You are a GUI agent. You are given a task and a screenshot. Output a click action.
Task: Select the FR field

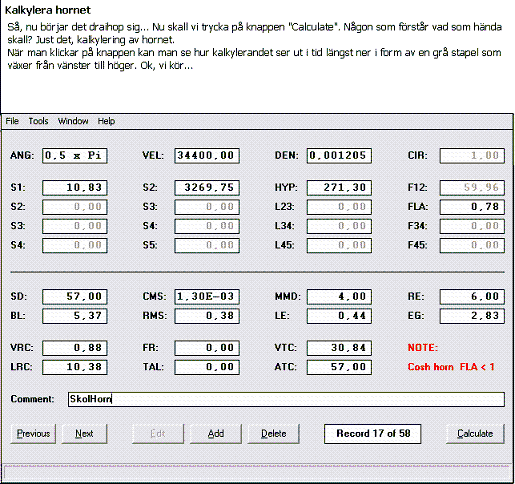(207, 348)
